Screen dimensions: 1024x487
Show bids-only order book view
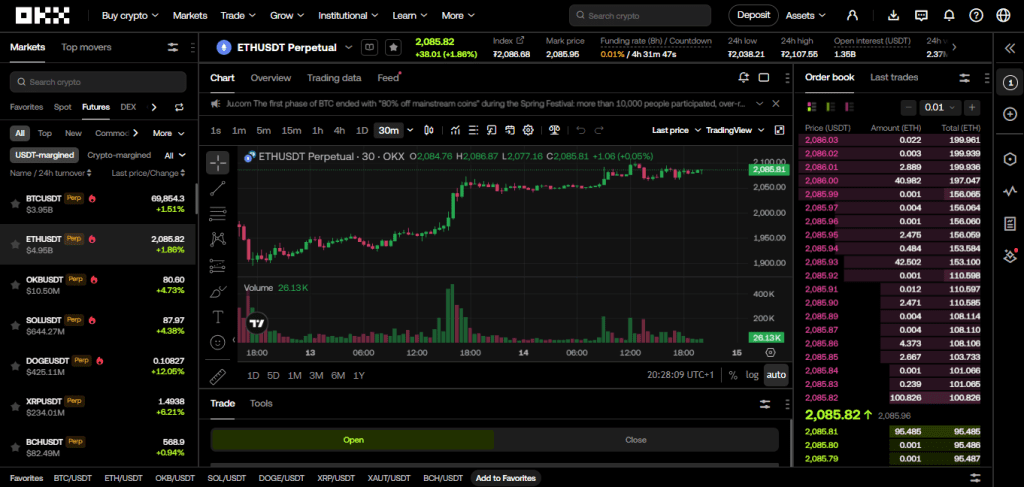[830, 106]
